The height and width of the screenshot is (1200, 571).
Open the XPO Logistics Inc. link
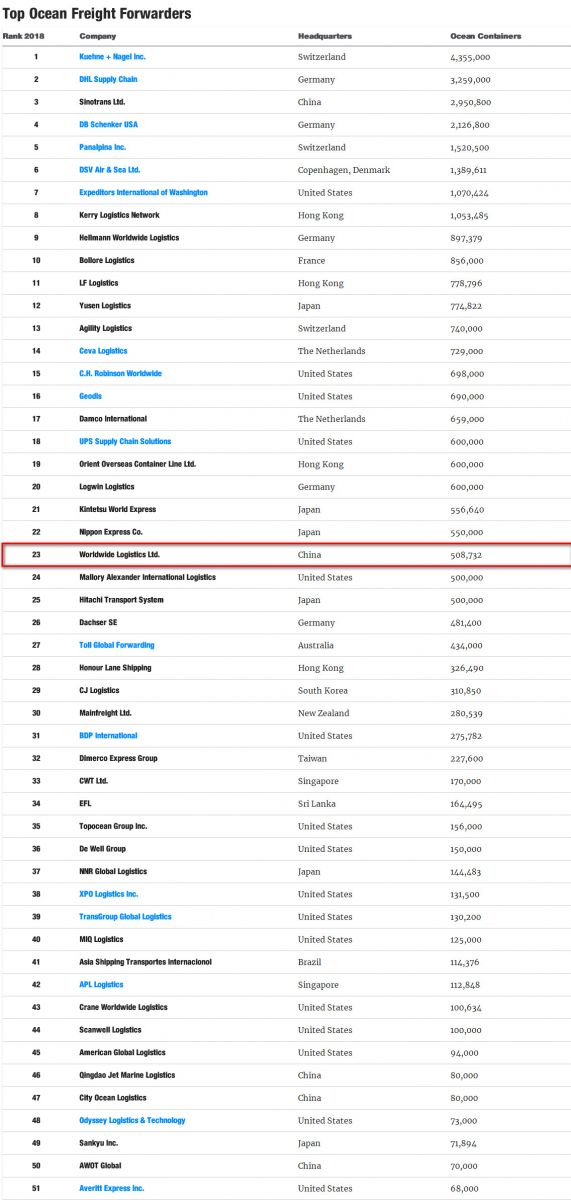(108, 894)
